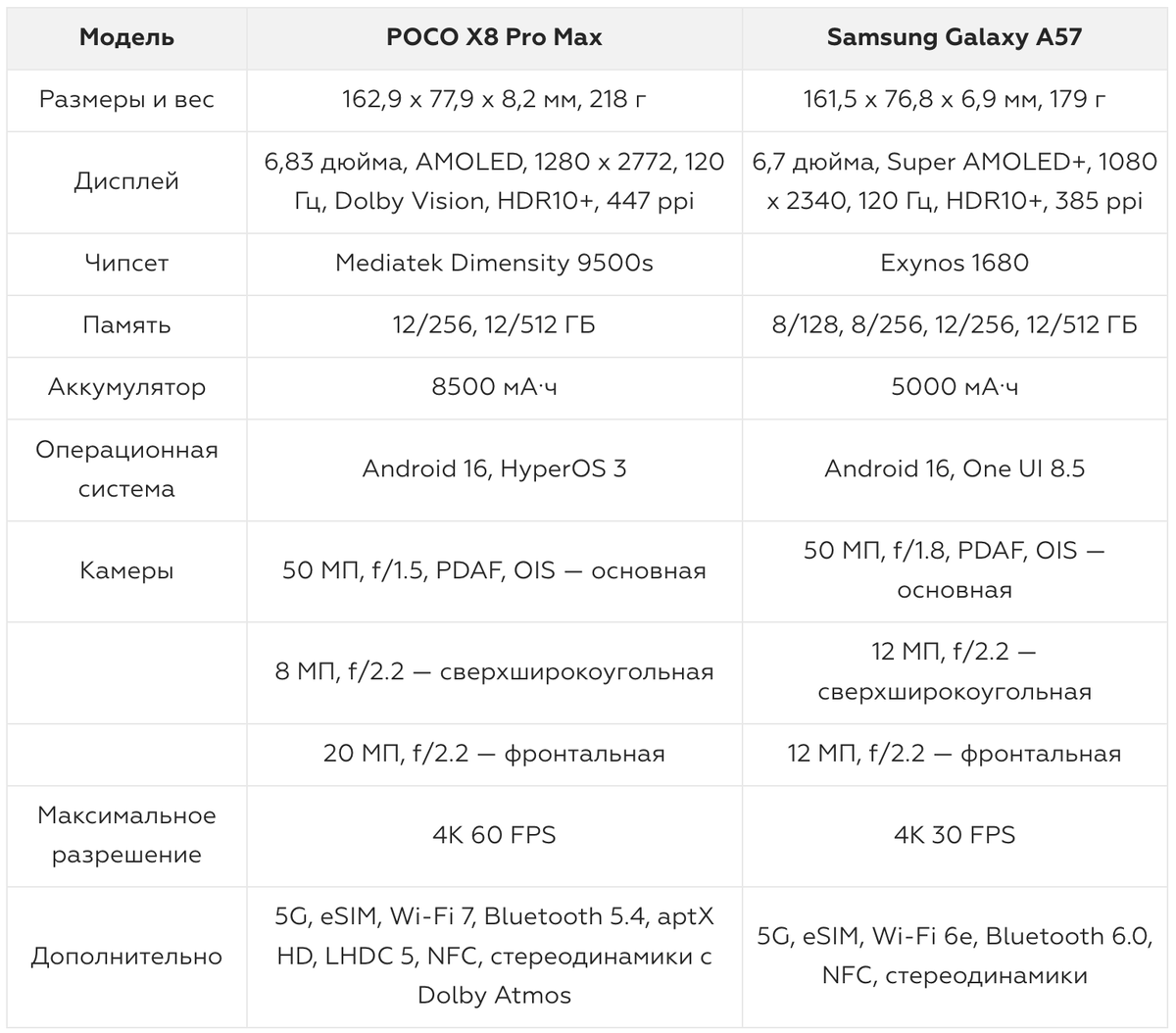Click the POCO X8 Pro Max column header
This screenshot has width=1176, height=1033.
pyautogui.click(x=494, y=37)
